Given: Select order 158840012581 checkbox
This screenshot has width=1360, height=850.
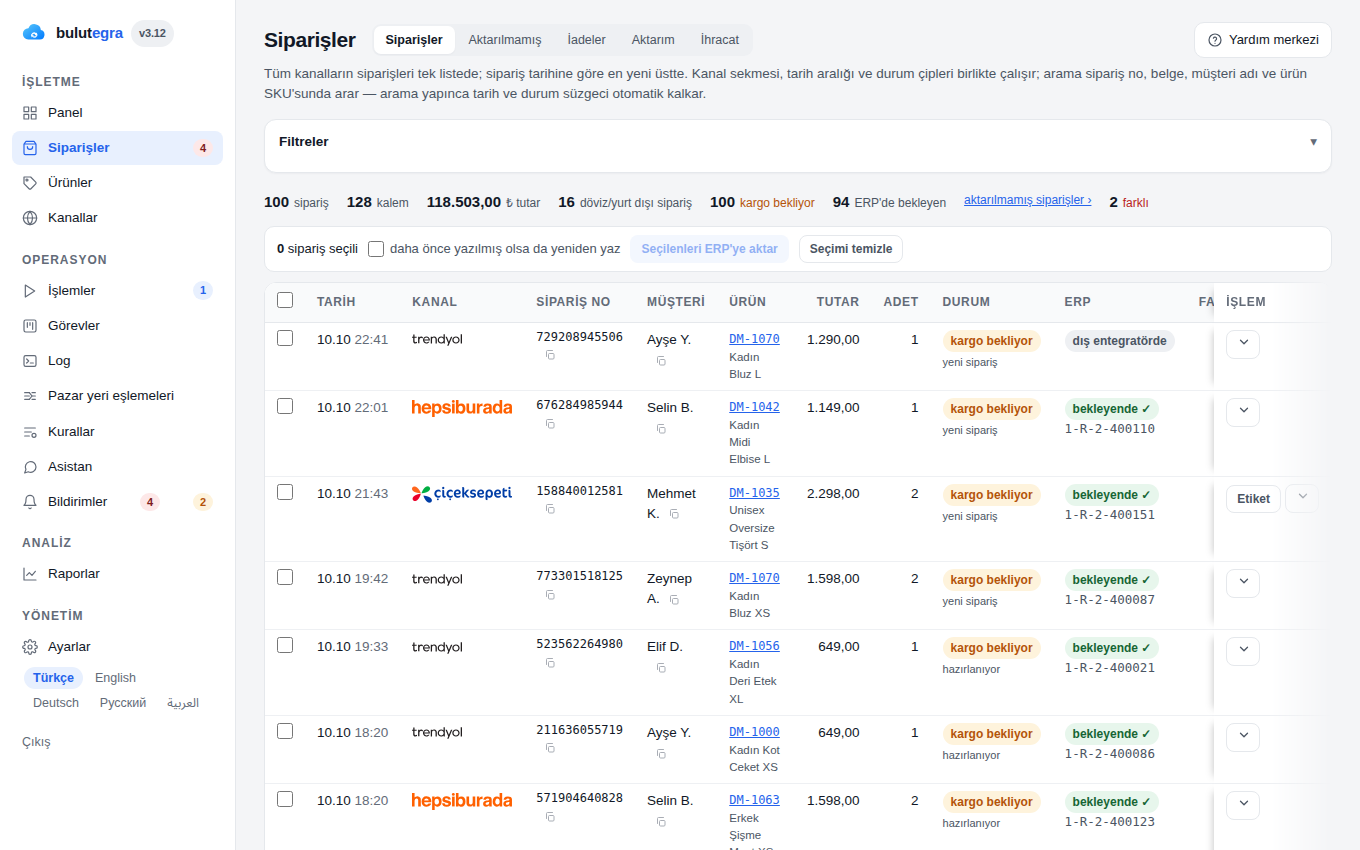Looking at the screenshot, I should click(285, 492).
